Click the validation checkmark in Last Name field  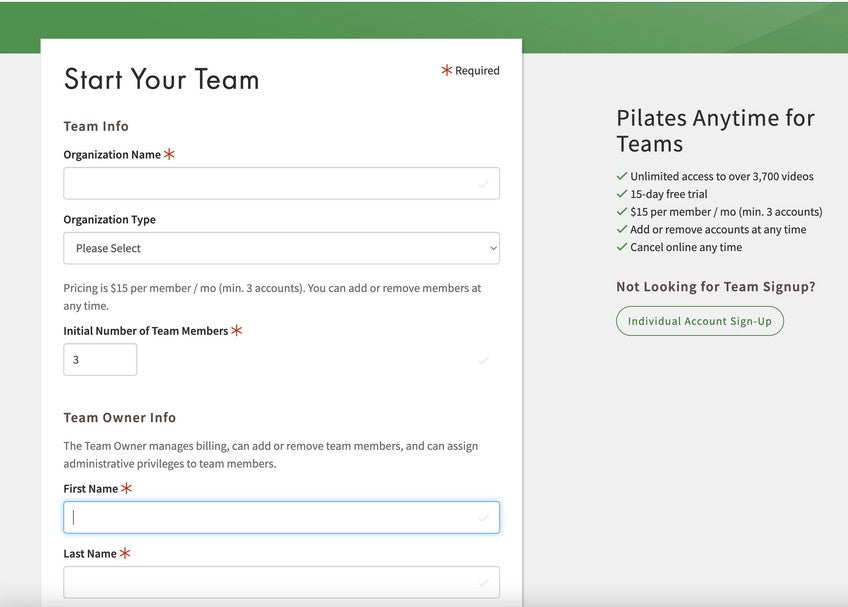click(484, 582)
